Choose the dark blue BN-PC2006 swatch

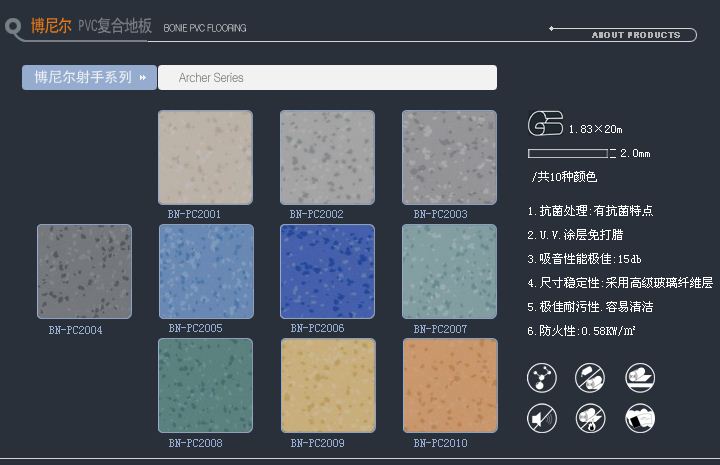[327, 271]
